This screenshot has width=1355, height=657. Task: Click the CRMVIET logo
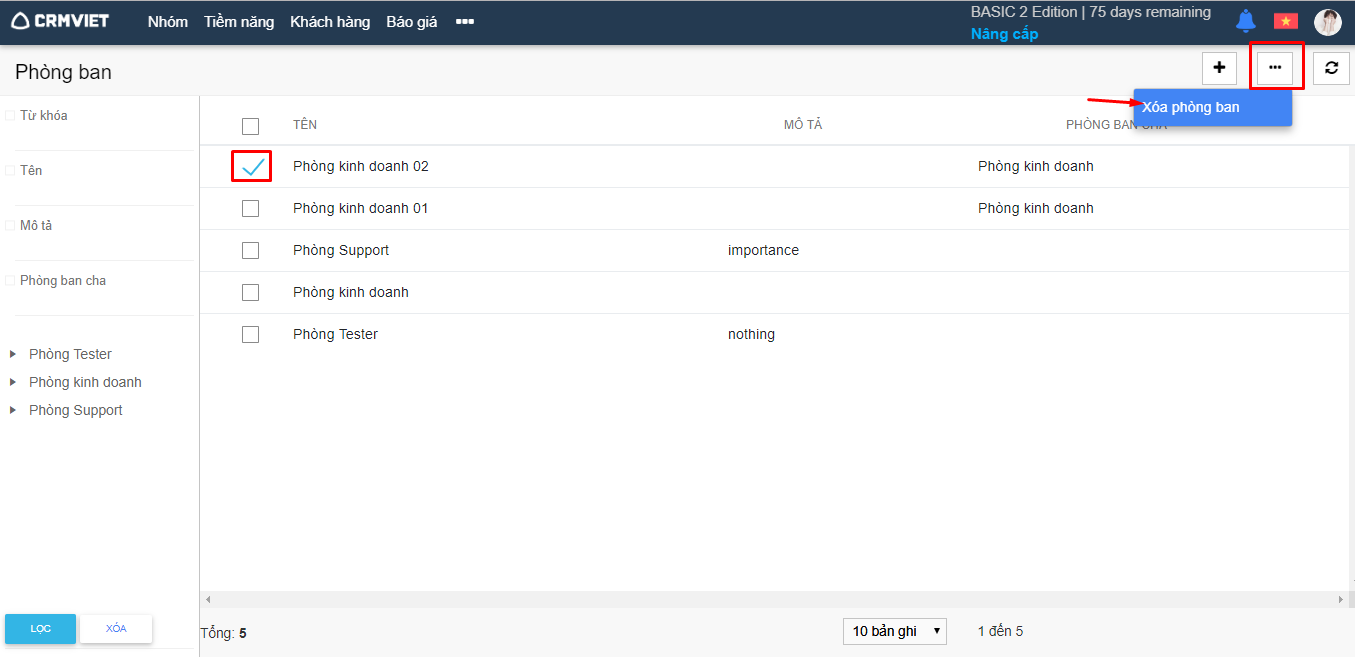[x=61, y=21]
